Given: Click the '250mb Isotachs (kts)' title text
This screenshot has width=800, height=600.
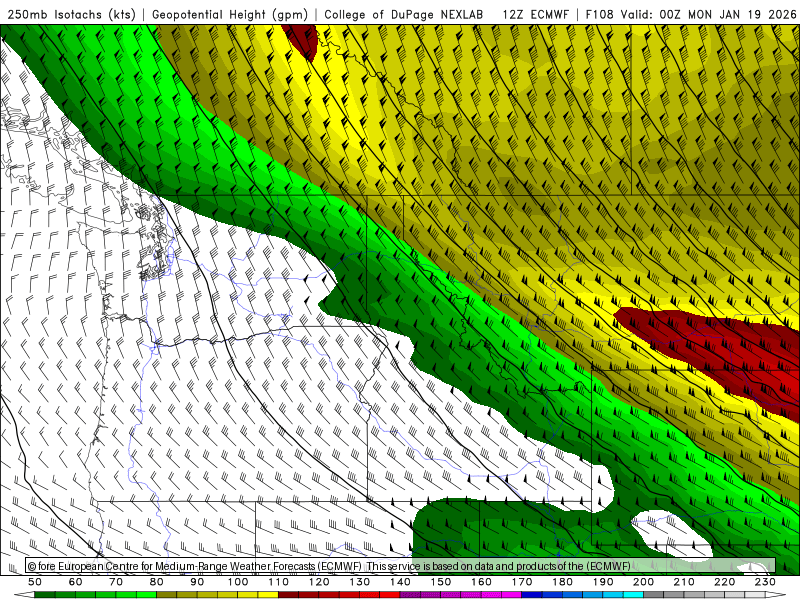Looking at the screenshot, I should click(71, 15).
